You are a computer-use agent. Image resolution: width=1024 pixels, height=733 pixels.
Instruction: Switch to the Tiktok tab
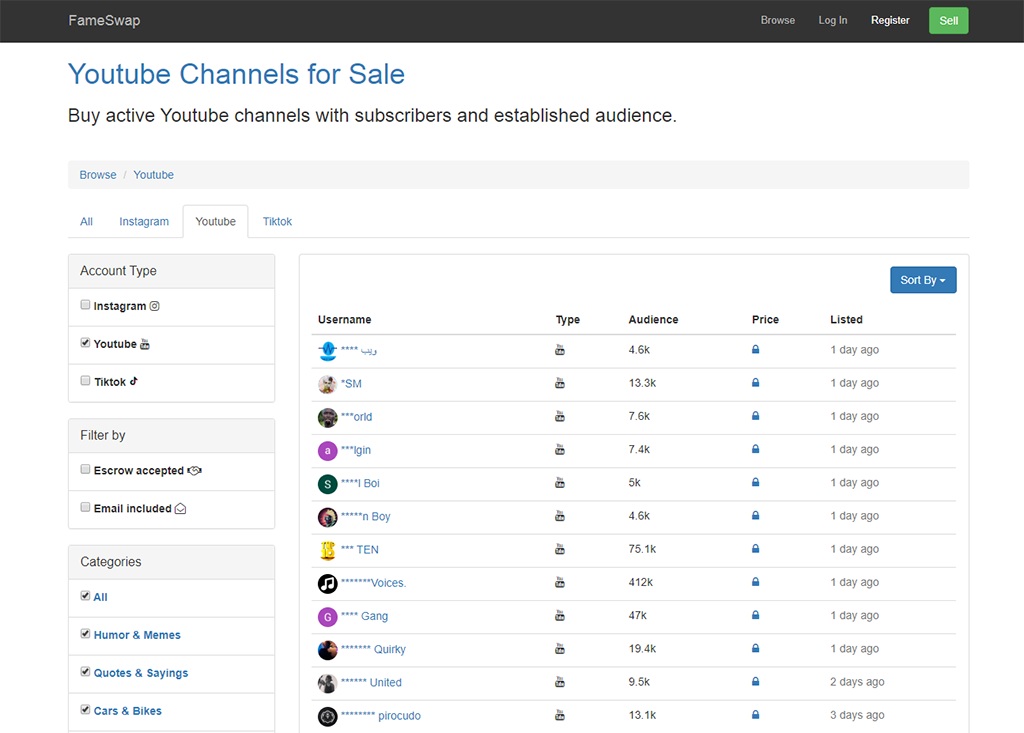[277, 221]
